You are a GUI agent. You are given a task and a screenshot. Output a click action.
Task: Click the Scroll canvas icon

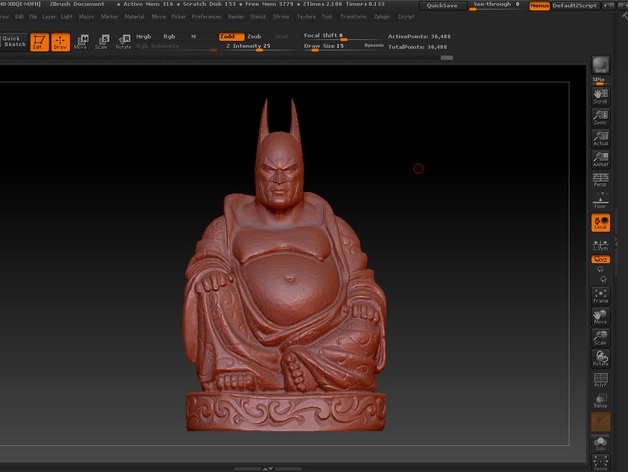(600, 97)
